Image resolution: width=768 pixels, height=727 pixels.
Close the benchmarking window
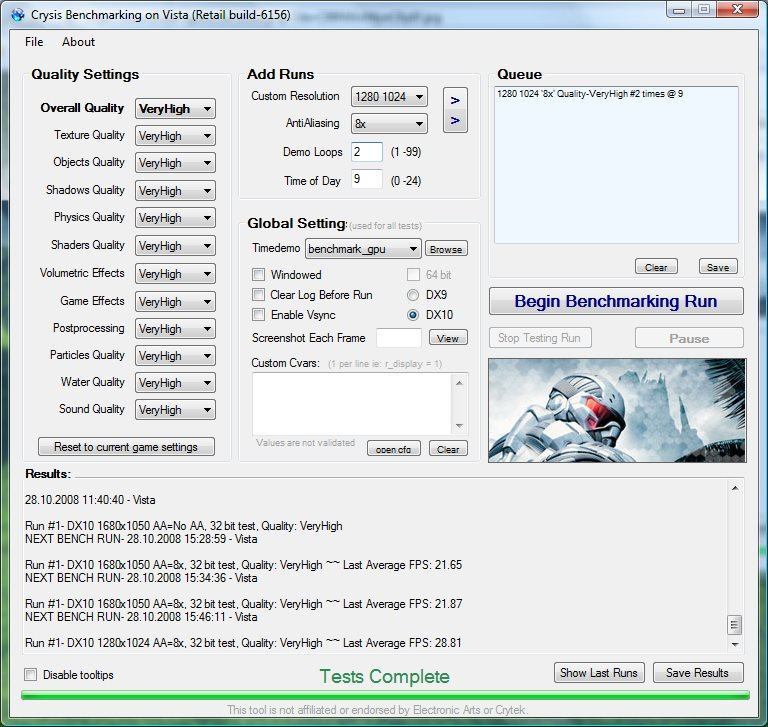(x=737, y=9)
